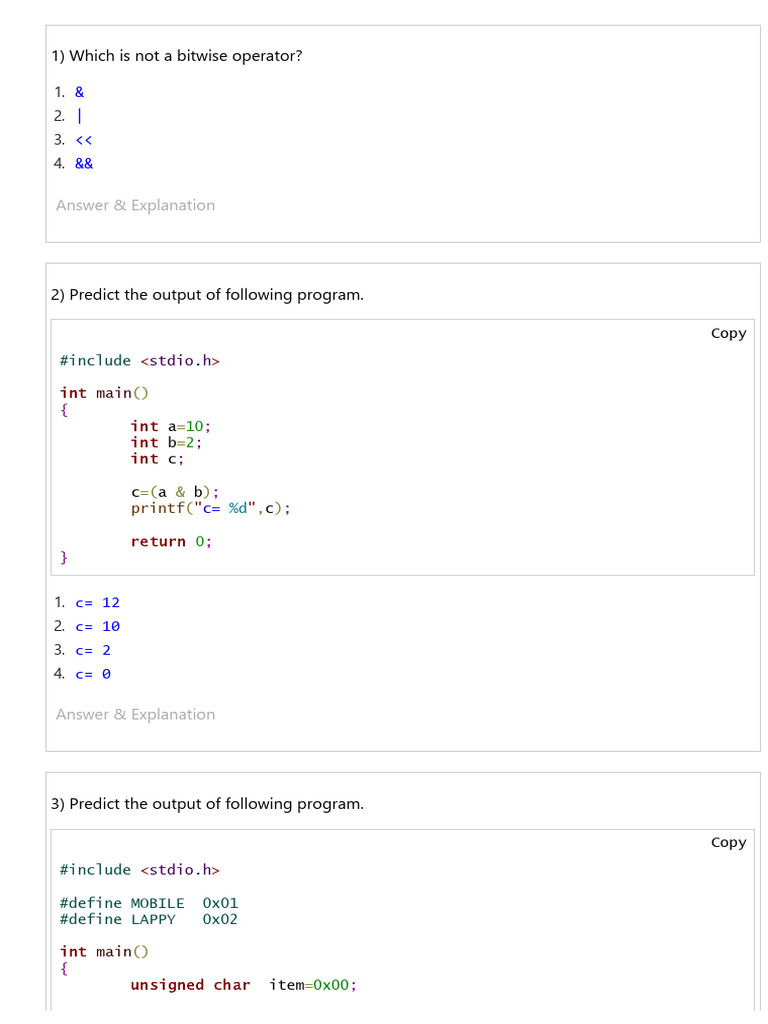
Task: Choose answer 'c= 10'
Action: (97, 626)
